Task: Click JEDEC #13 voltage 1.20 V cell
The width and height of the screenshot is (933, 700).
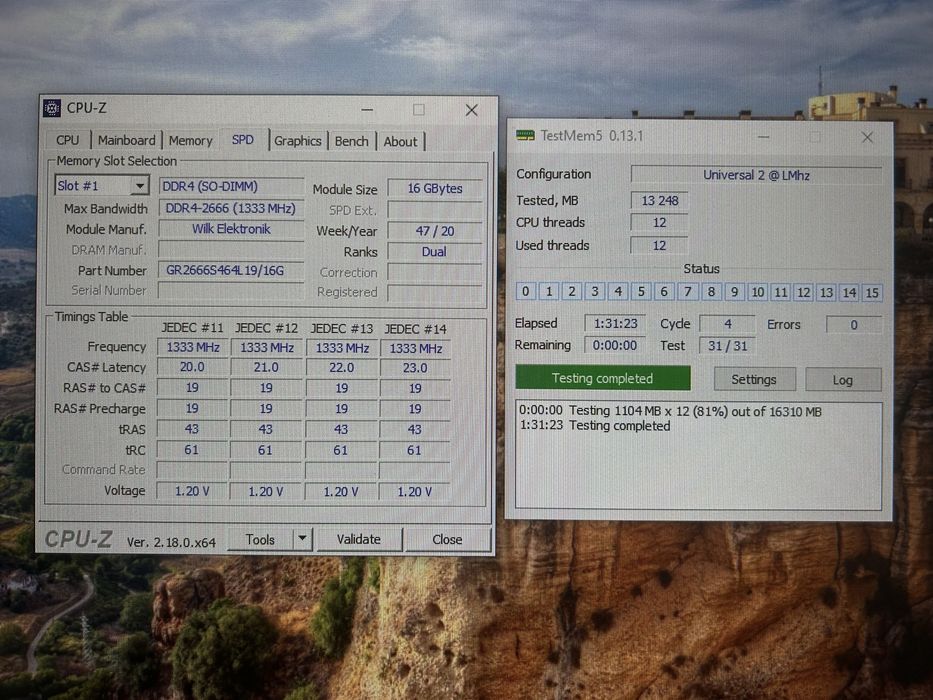Action: point(341,492)
